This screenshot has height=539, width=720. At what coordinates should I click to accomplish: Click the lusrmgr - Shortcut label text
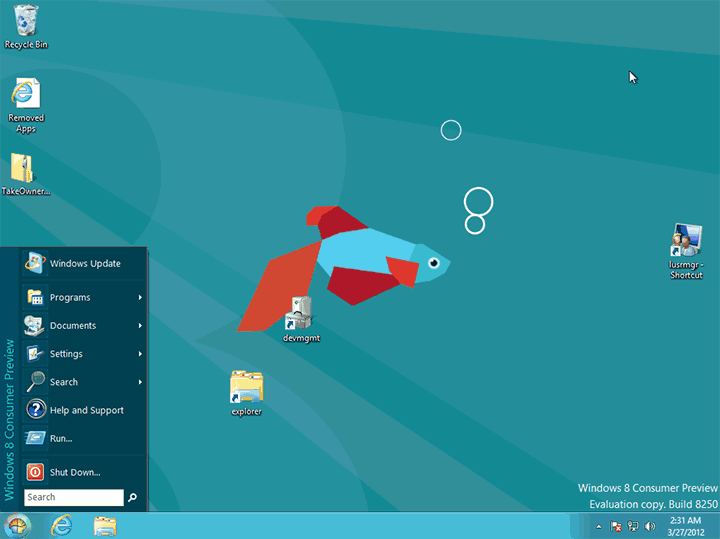[x=686, y=270]
